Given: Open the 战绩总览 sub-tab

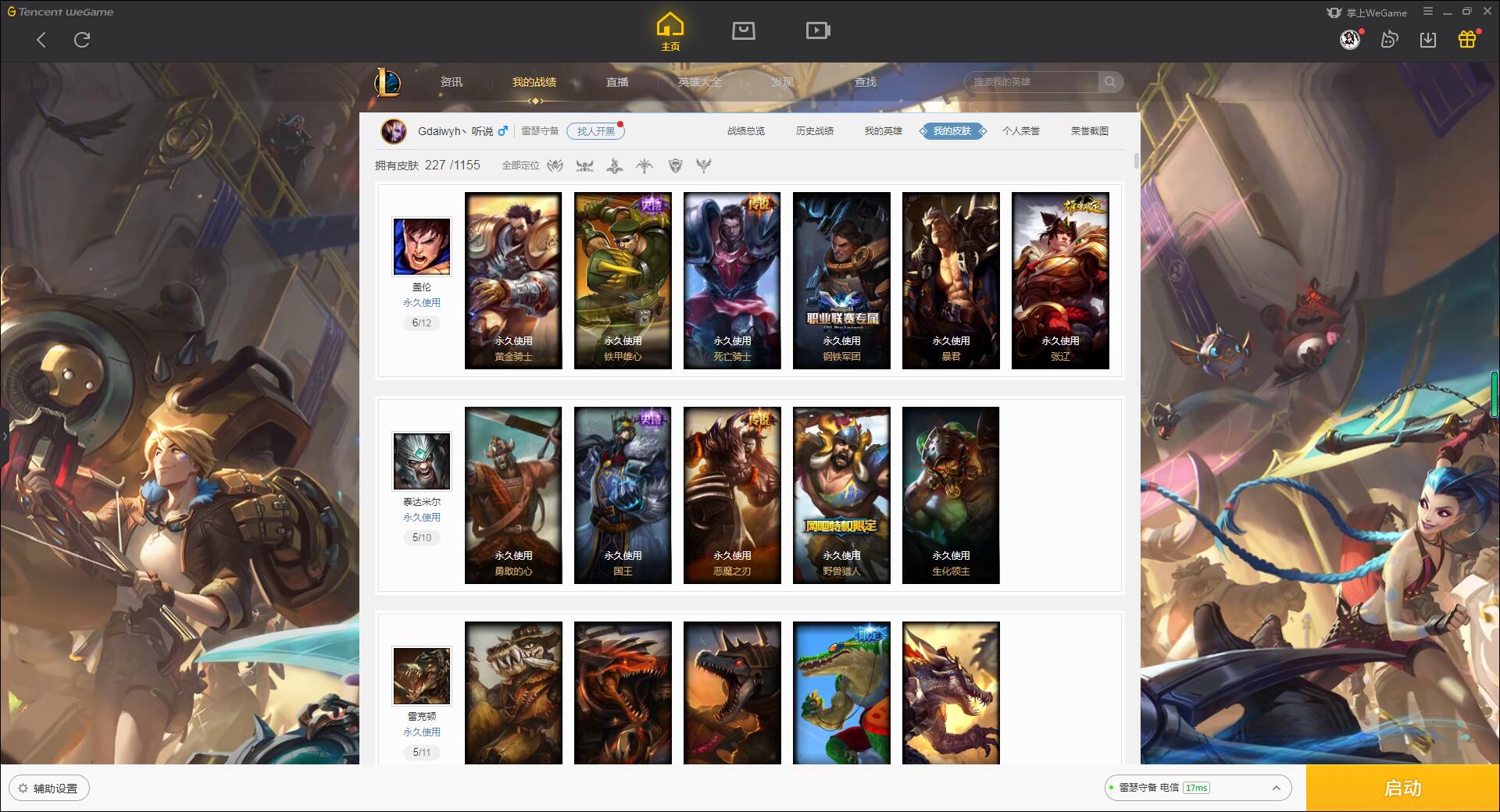Looking at the screenshot, I should 746,131.
